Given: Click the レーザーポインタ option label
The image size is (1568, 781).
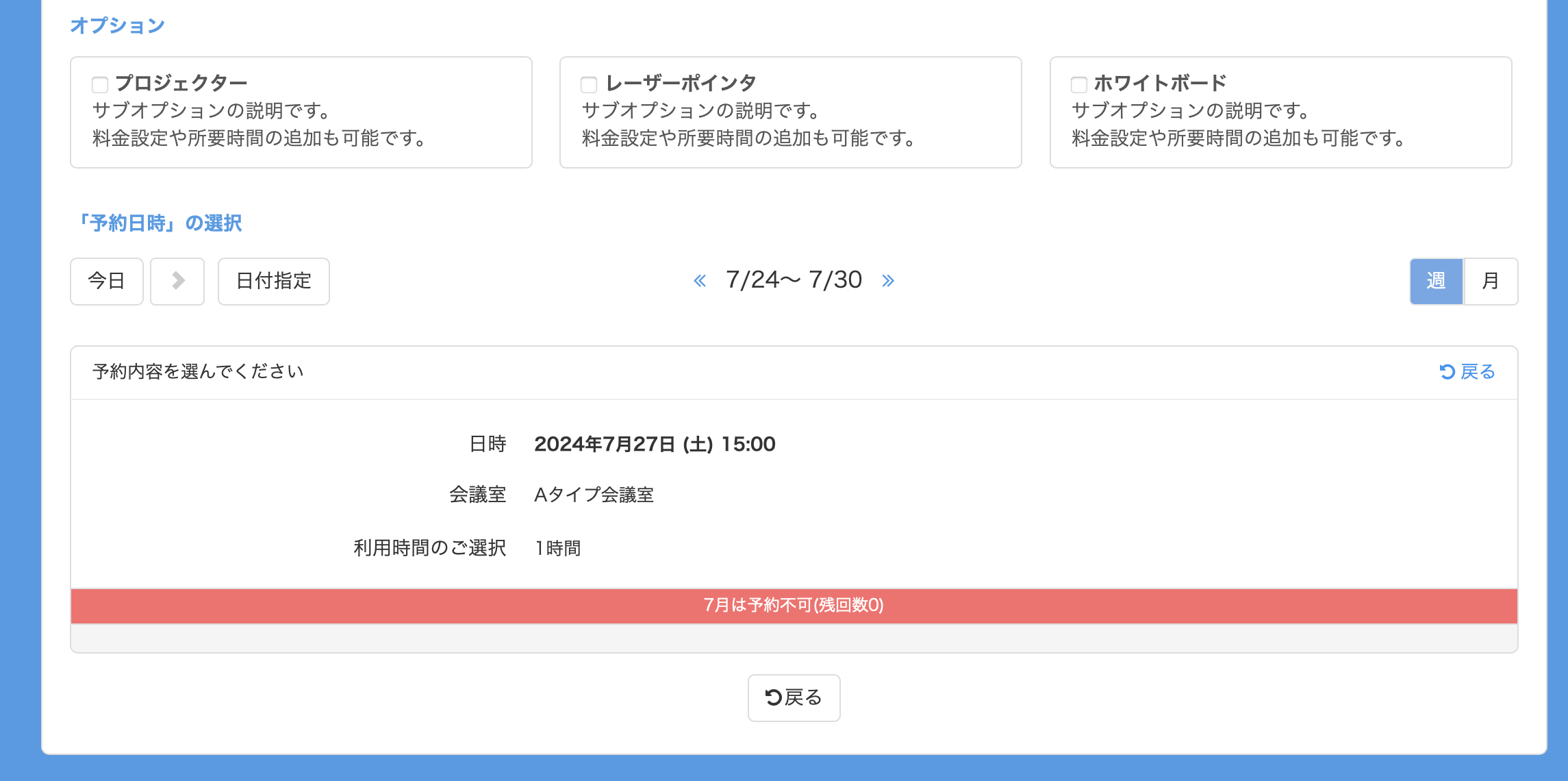Looking at the screenshot, I should click(x=681, y=83).
